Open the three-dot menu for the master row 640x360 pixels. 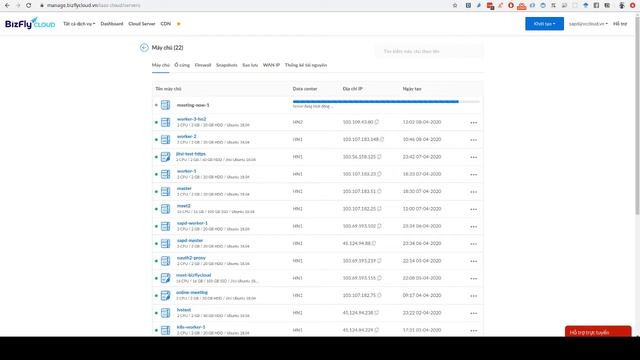(473, 191)
